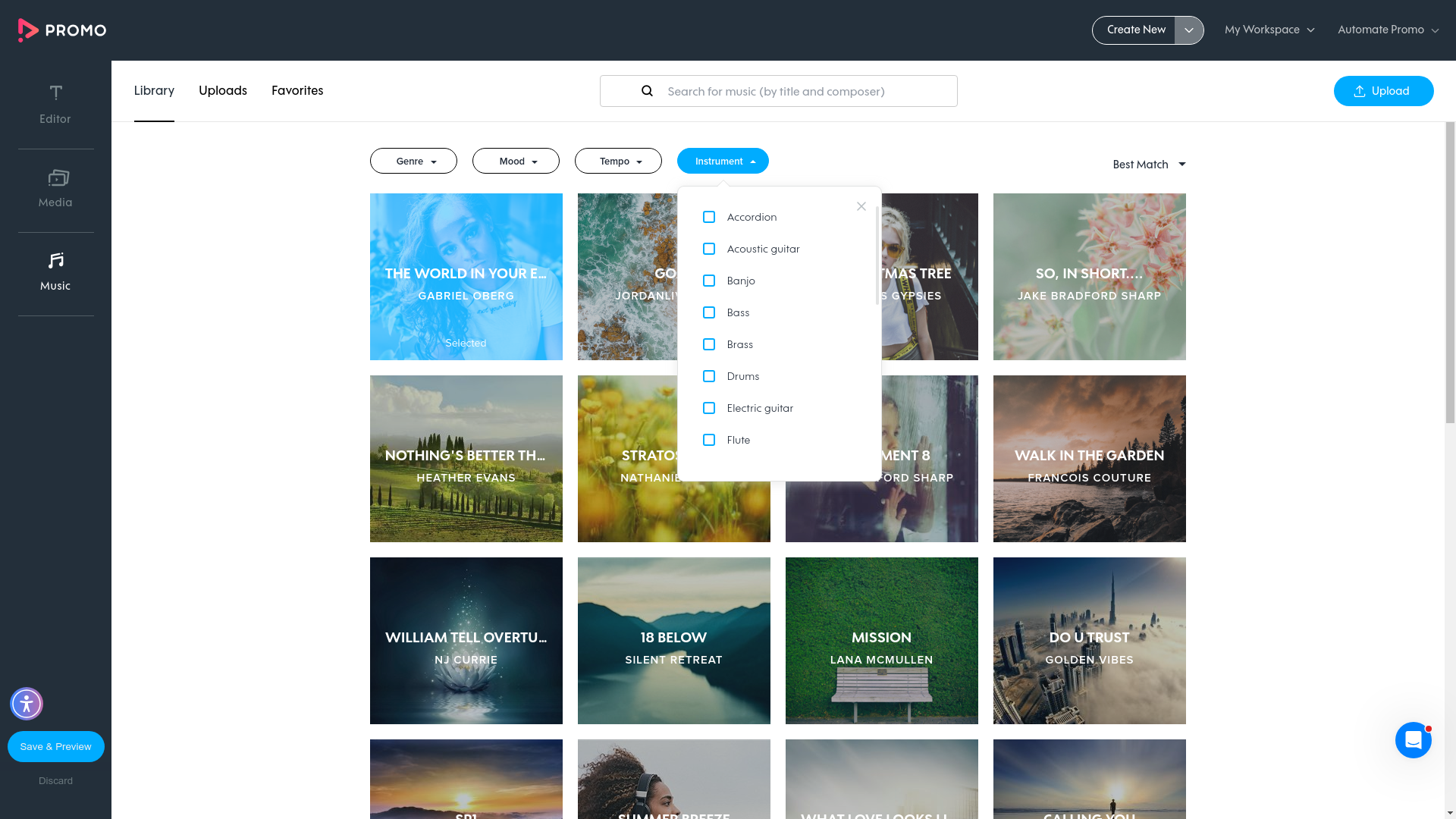Screen dimensions: 1456x819
Task: Open the Best Match sort dropdown
Action: (1149, 165)
